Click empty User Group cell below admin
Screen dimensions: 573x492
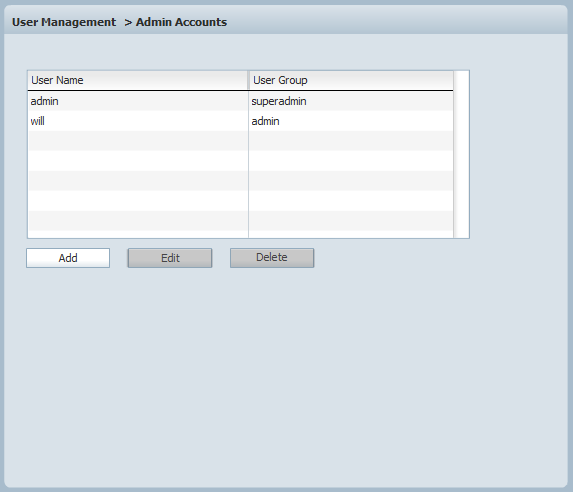[x=351, y=141]
